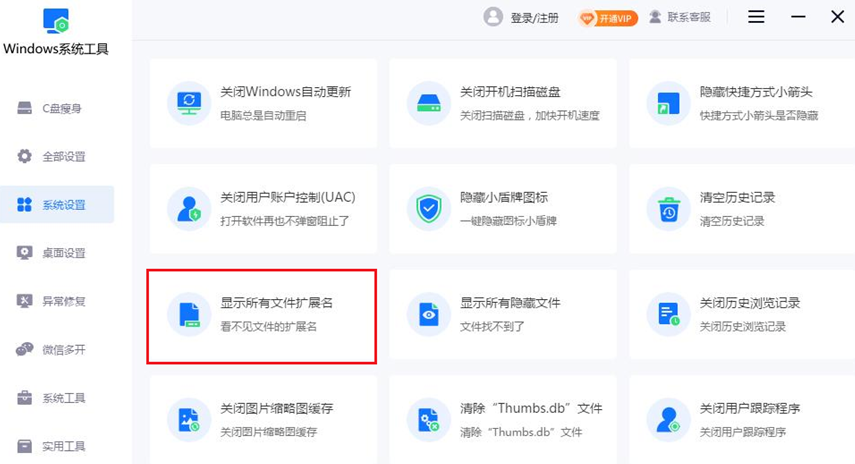This screenshot has width=855, height=464.
Task: Click the 开通VIP button
Action: 607,18
